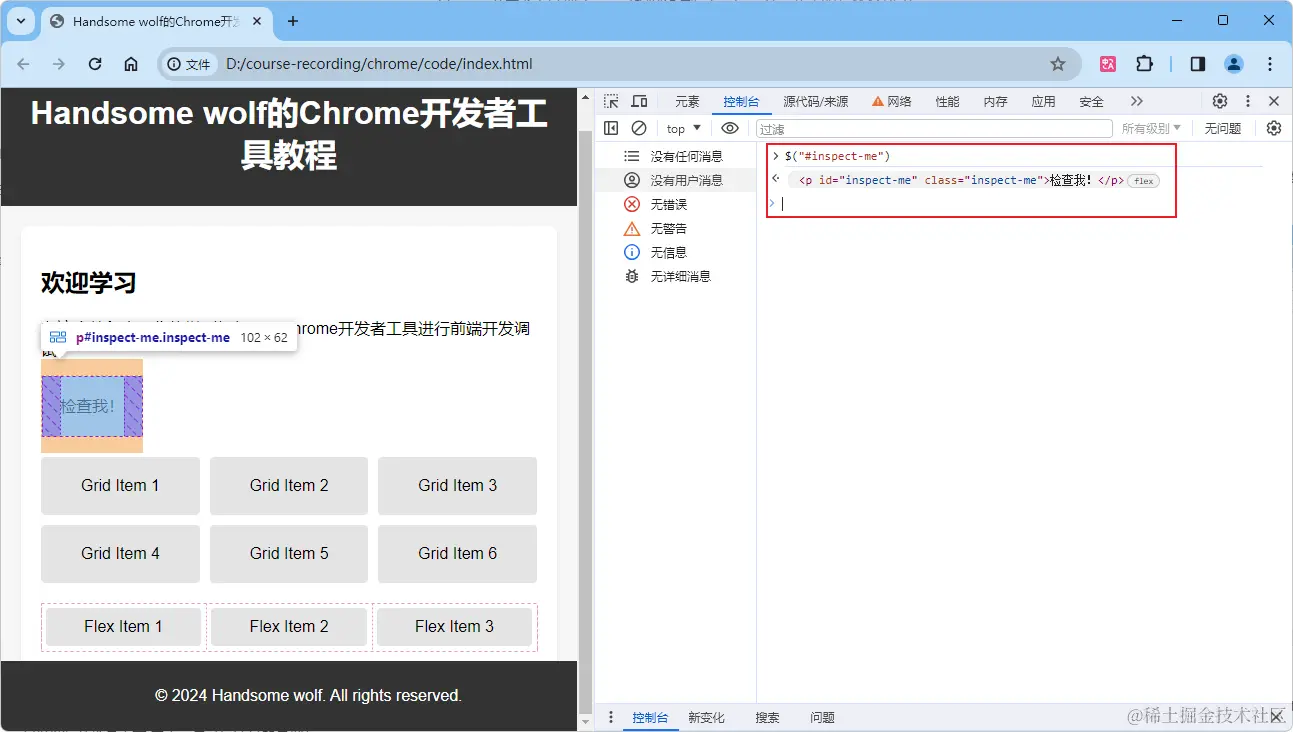Screen dimensions: 1293x732
Task: Click Flex Item 2
Action: [x=289, y=627]
